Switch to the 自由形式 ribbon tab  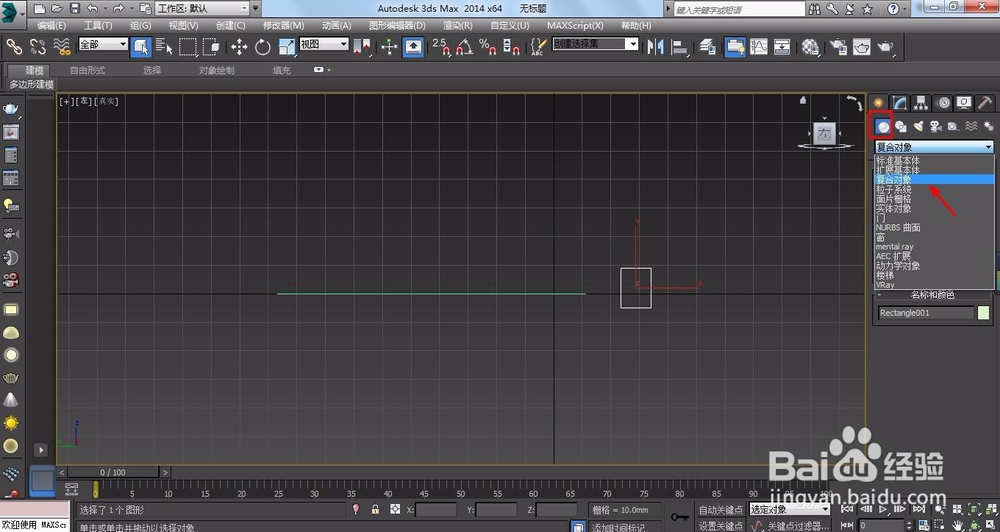click(87, 70)
